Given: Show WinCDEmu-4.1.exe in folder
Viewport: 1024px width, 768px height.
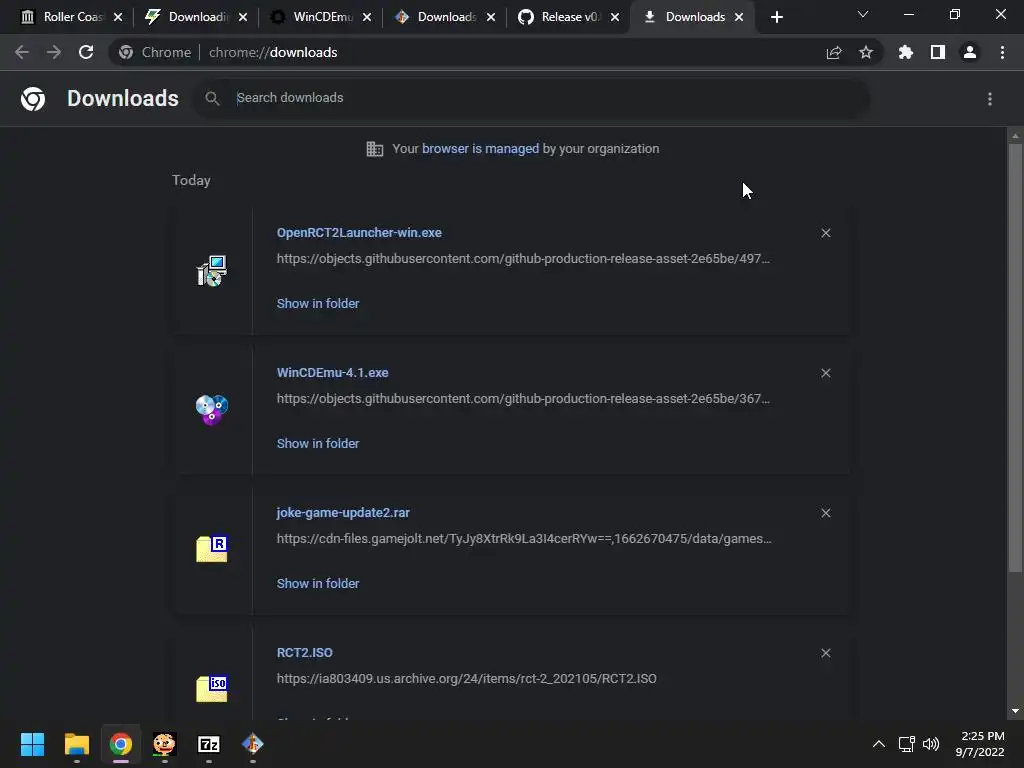Looking at the screenshot, I should [318, 443].
